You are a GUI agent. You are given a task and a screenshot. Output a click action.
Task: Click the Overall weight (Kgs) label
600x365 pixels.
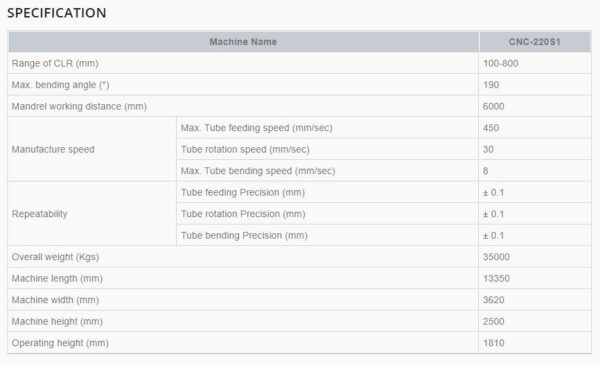pyautogui.click(x=55, y=257)
